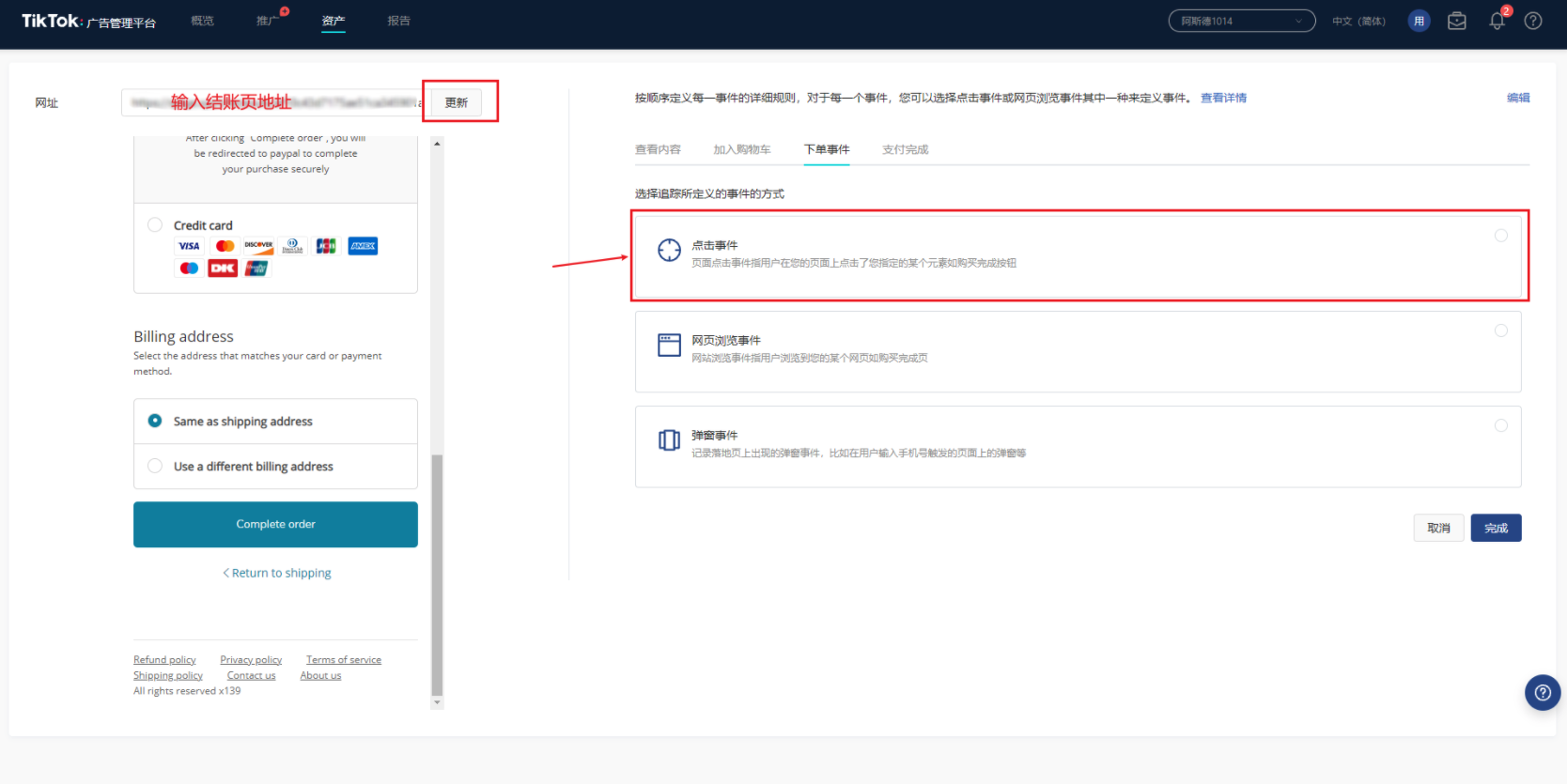Open the user avatar icon
The height and width of the screenshot is (784, 1567).
1419,21
